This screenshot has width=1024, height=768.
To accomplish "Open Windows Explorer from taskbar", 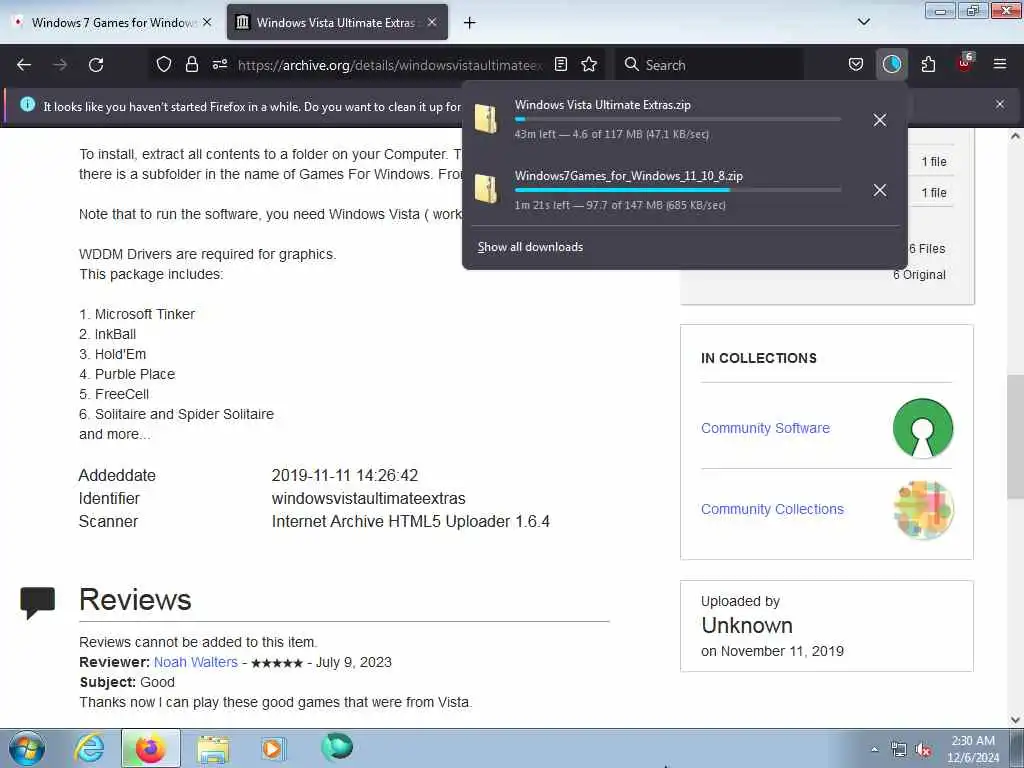I will (213, 748).
